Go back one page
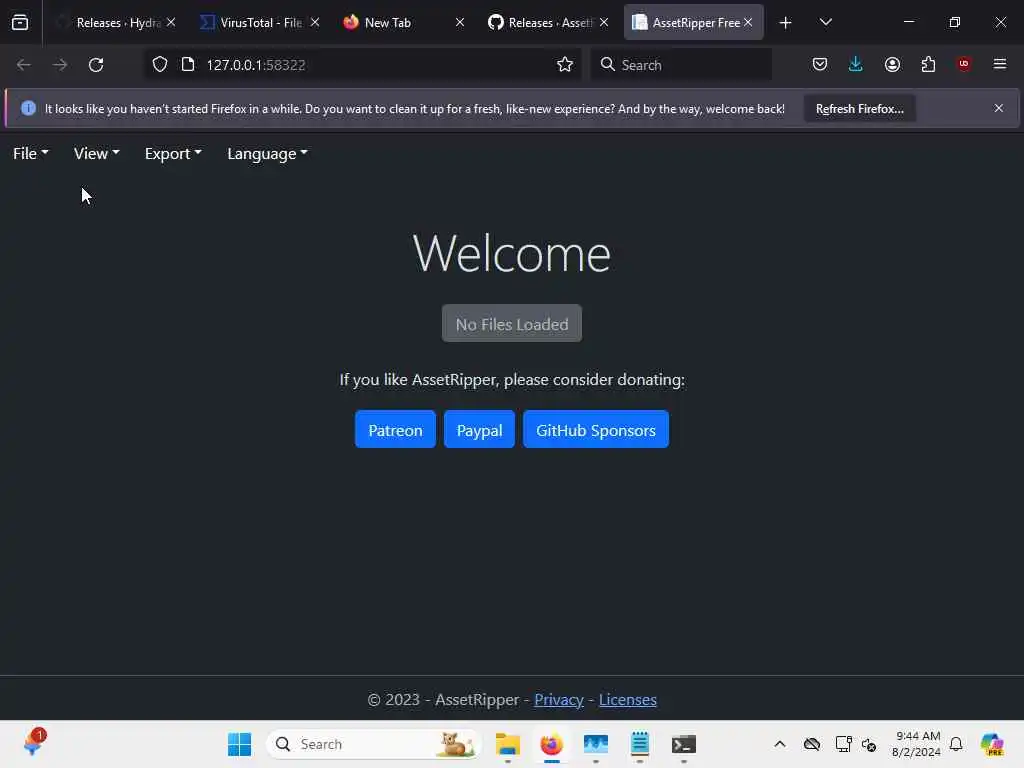 [24, 65]
